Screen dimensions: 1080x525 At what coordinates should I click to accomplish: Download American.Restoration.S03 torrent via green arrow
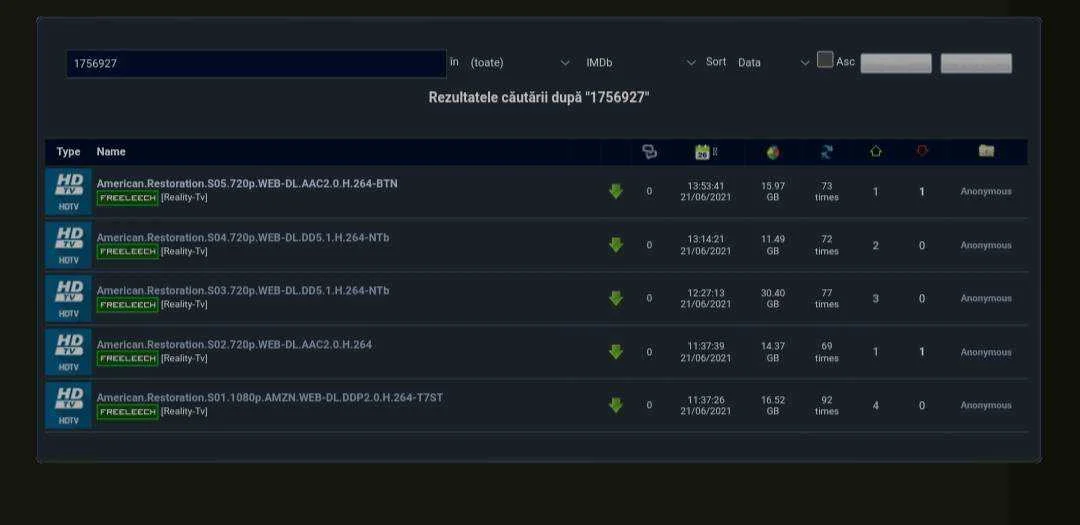[616, 298]
